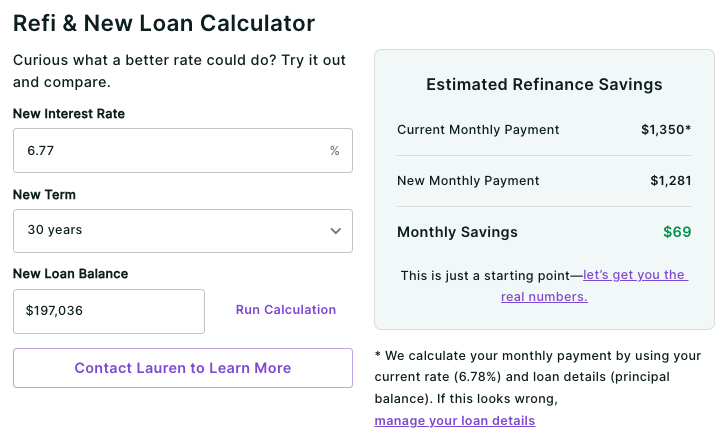
Task: Click the Monthly Savings label
Action: click(457, 232)
